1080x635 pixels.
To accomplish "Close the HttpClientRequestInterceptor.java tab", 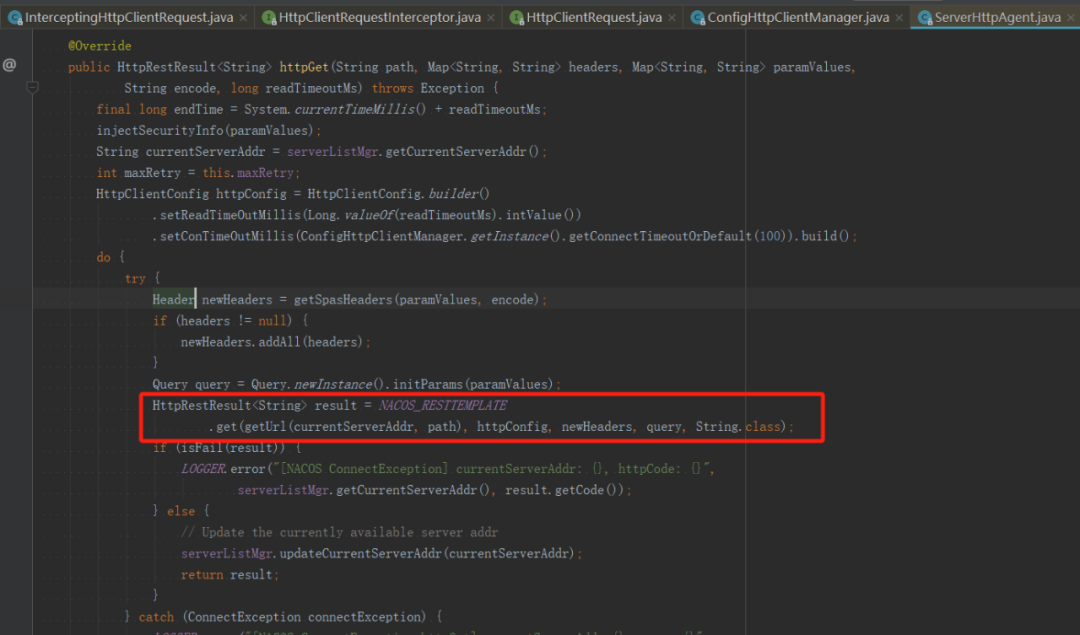I will point(490,18).
